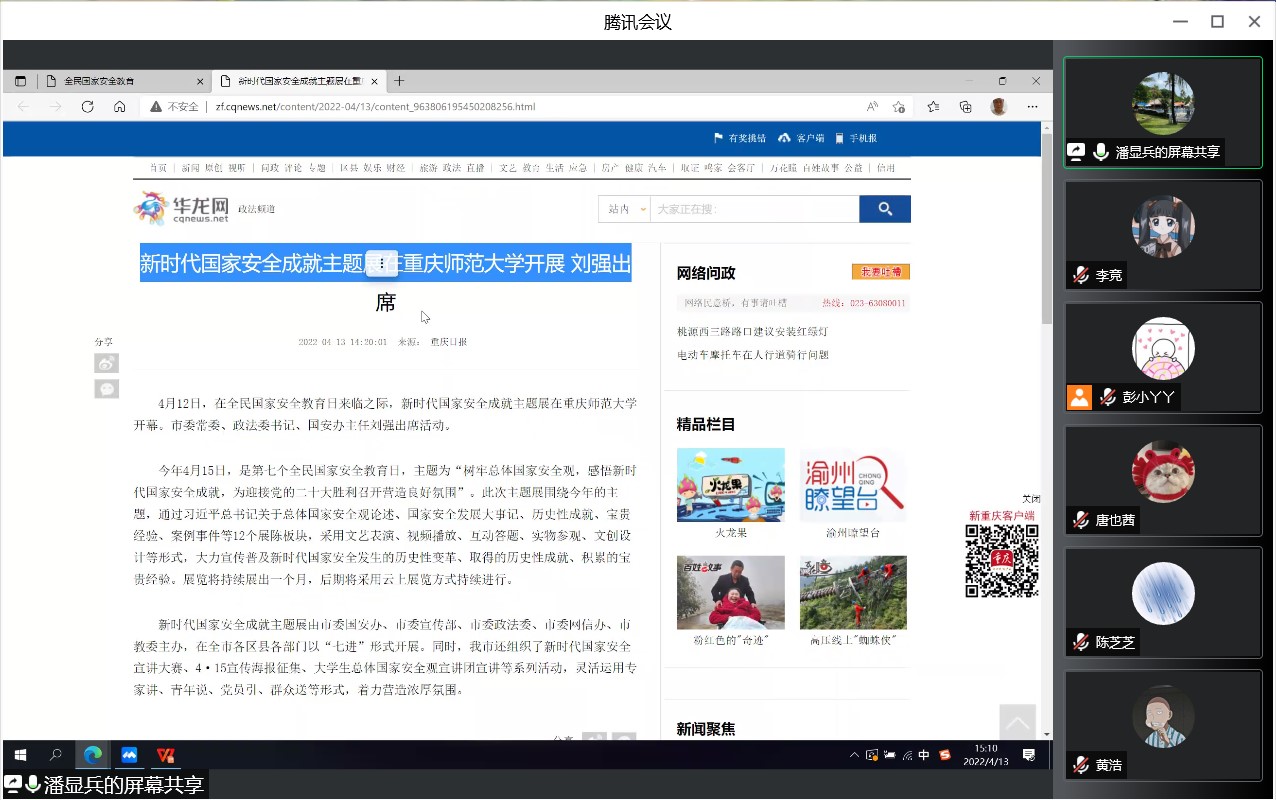
Task: Open the 桃源西三路路口建议安装红绿灯 link
Action: (752, 331)
